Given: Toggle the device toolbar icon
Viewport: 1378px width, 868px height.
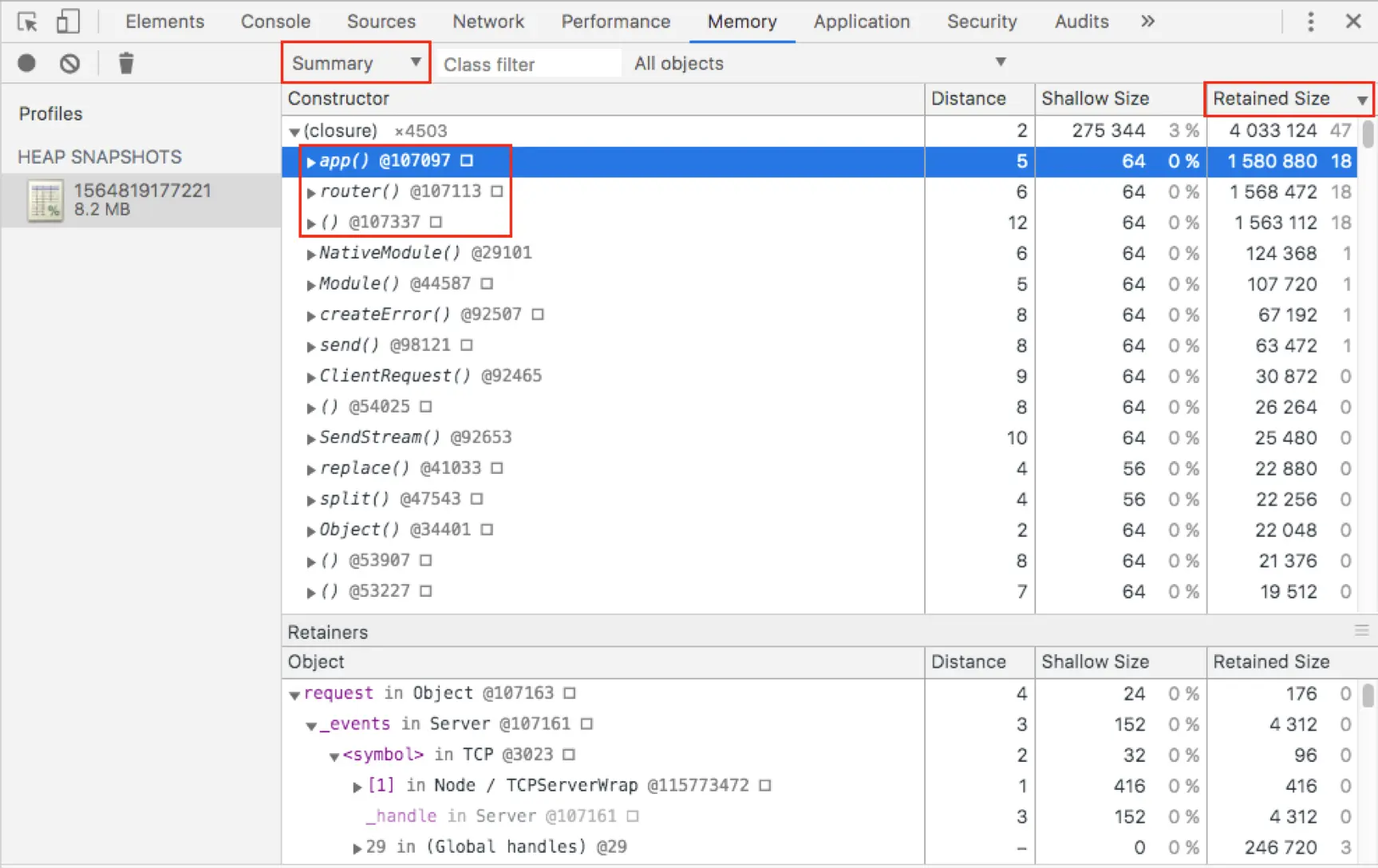Looking at the screenshot, I should coord(68,22).
